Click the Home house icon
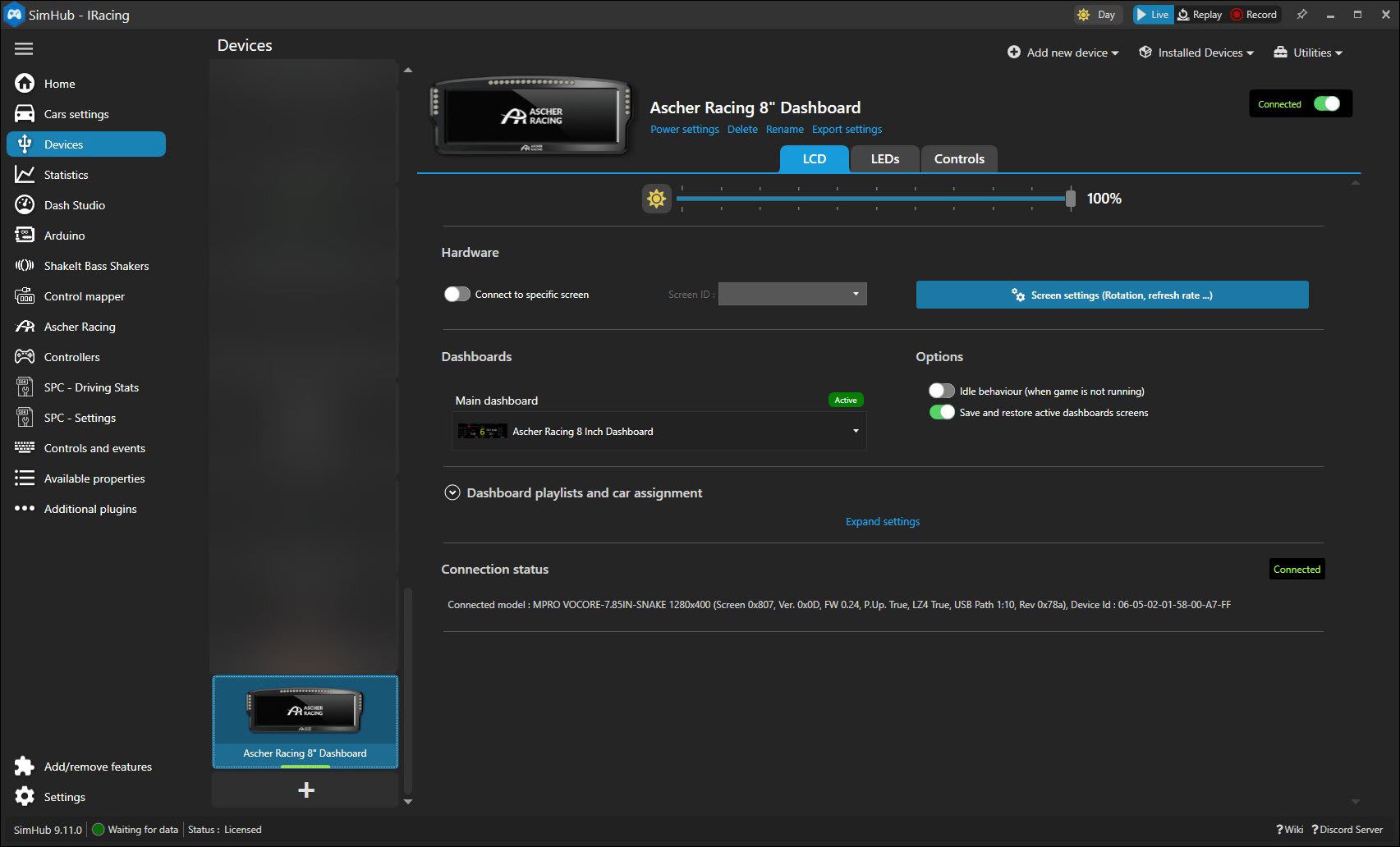This screenshot has height=847, width=1400. coord(25,84)
